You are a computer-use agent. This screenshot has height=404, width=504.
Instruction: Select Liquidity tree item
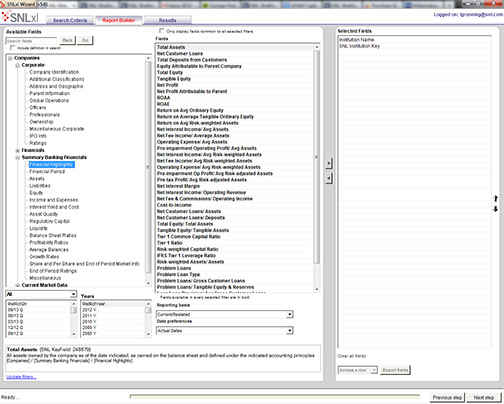click(x=38, y=229)
